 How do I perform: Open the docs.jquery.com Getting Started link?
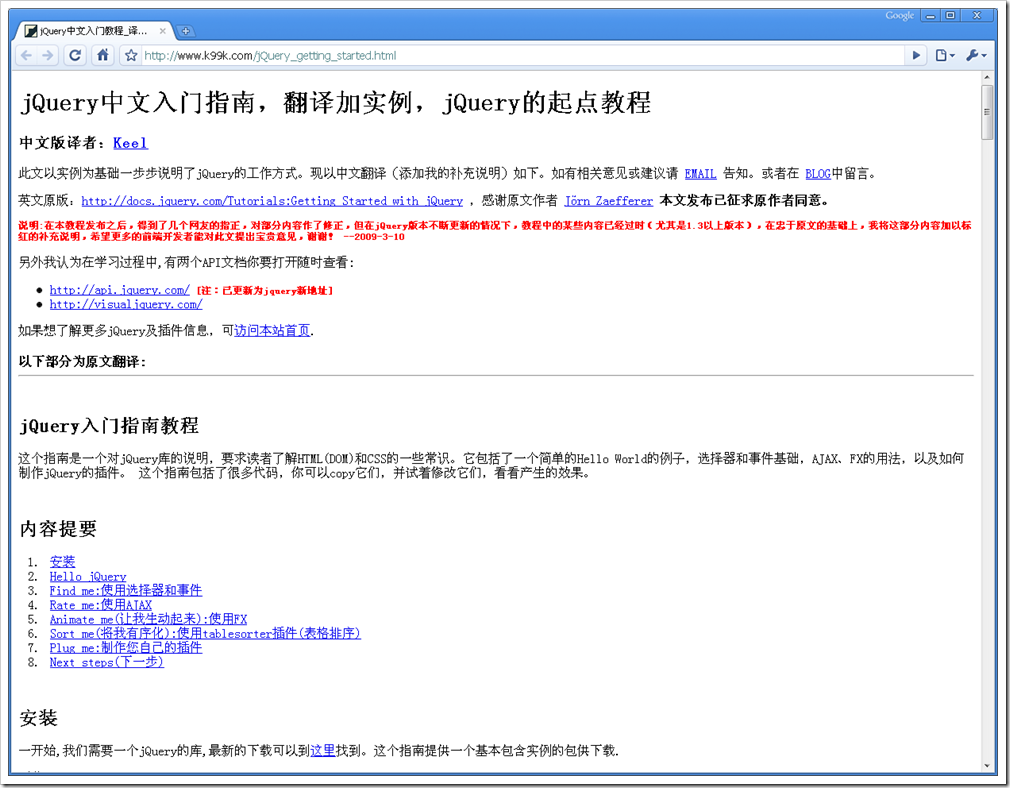[x=272, y=201]
